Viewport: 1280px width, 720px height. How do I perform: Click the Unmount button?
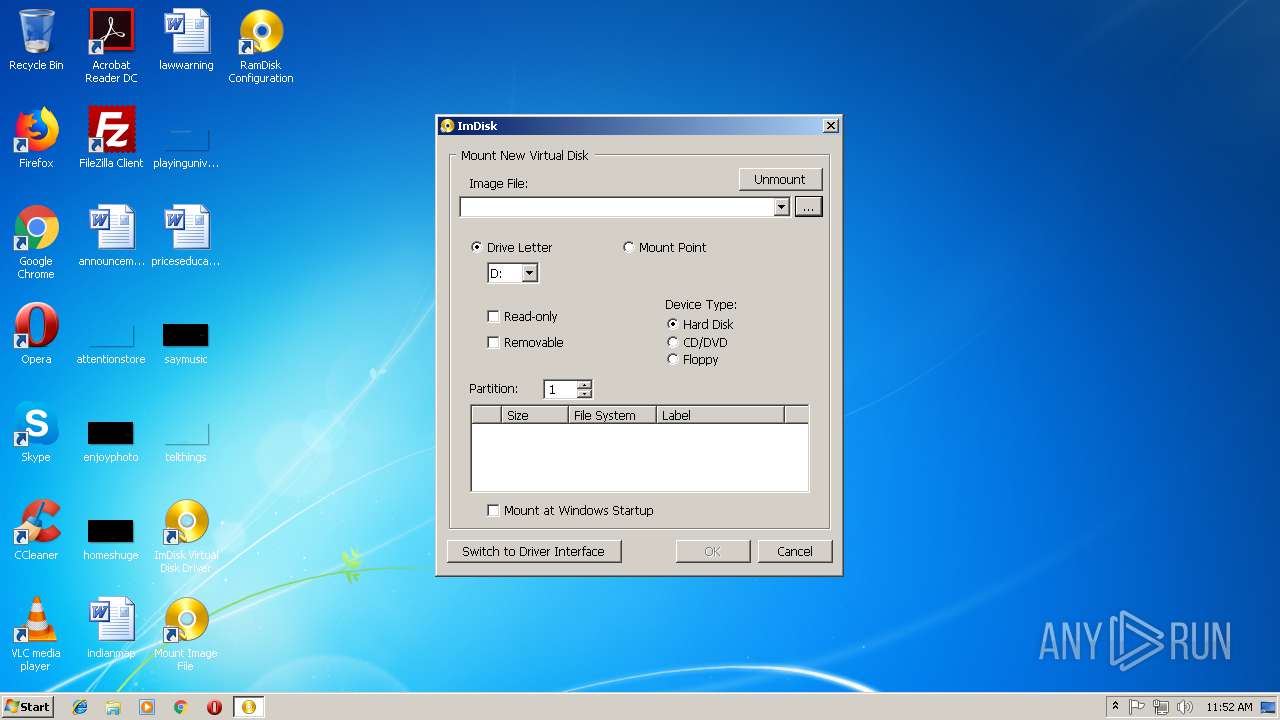point(780,179)
